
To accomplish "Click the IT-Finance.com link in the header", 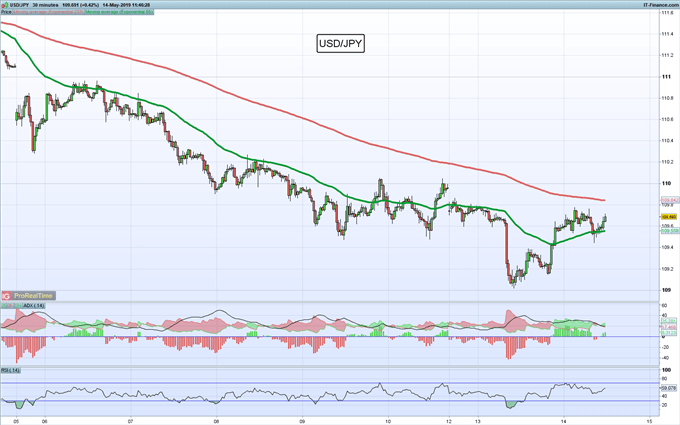I will pos(661,5).
